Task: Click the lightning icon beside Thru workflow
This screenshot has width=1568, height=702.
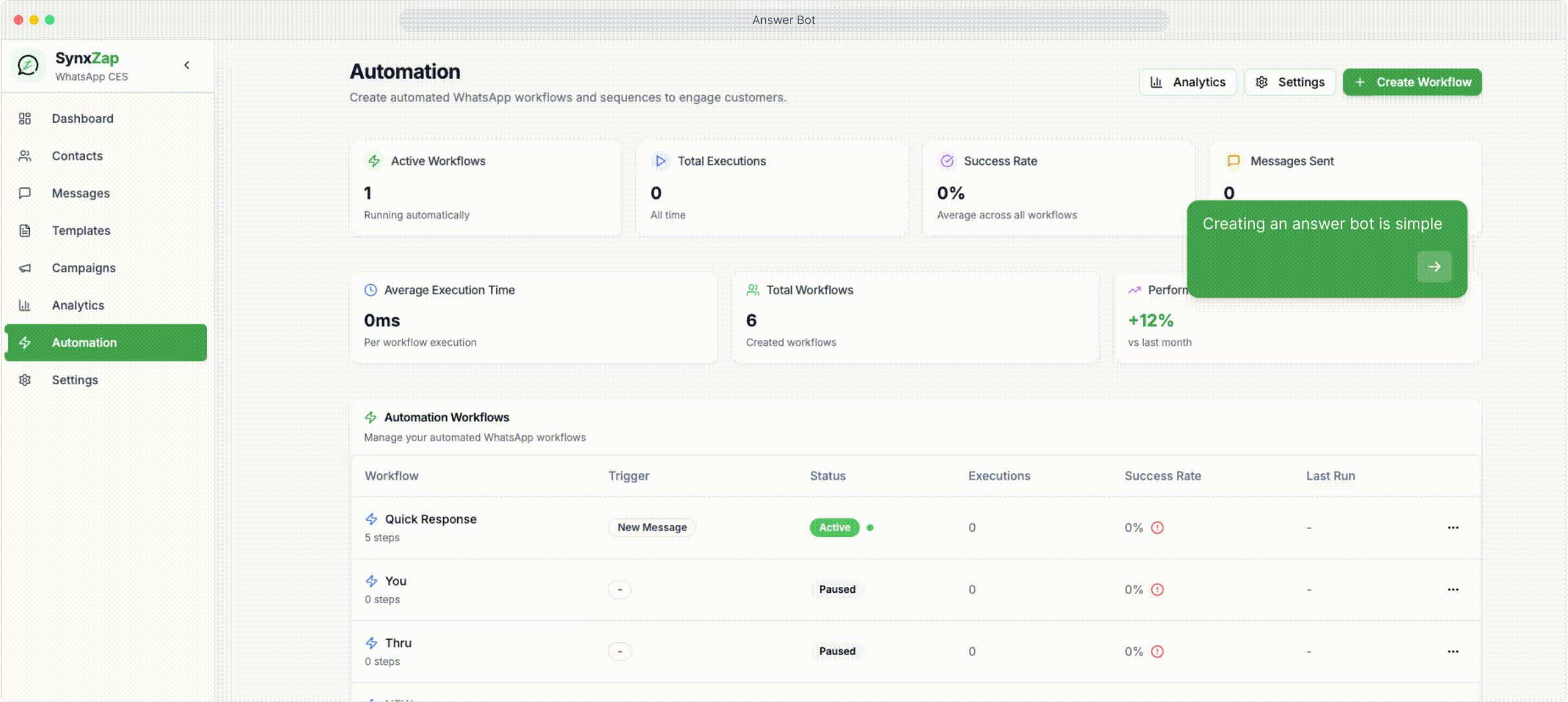Action: pyautogui.click(x=372, y=643)
